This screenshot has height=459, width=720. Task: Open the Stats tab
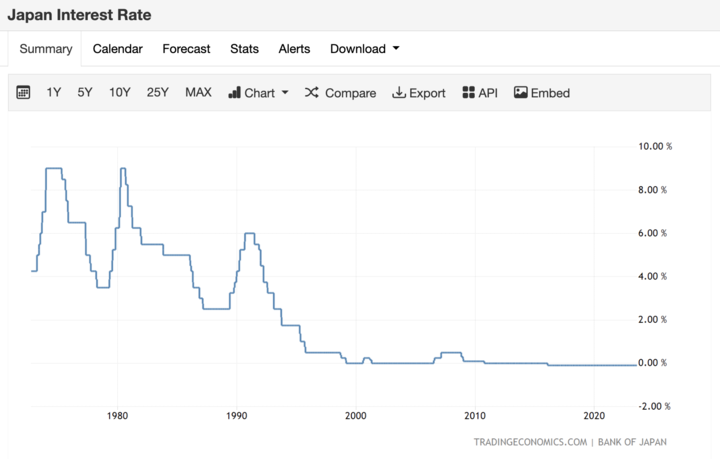(244, 49)
